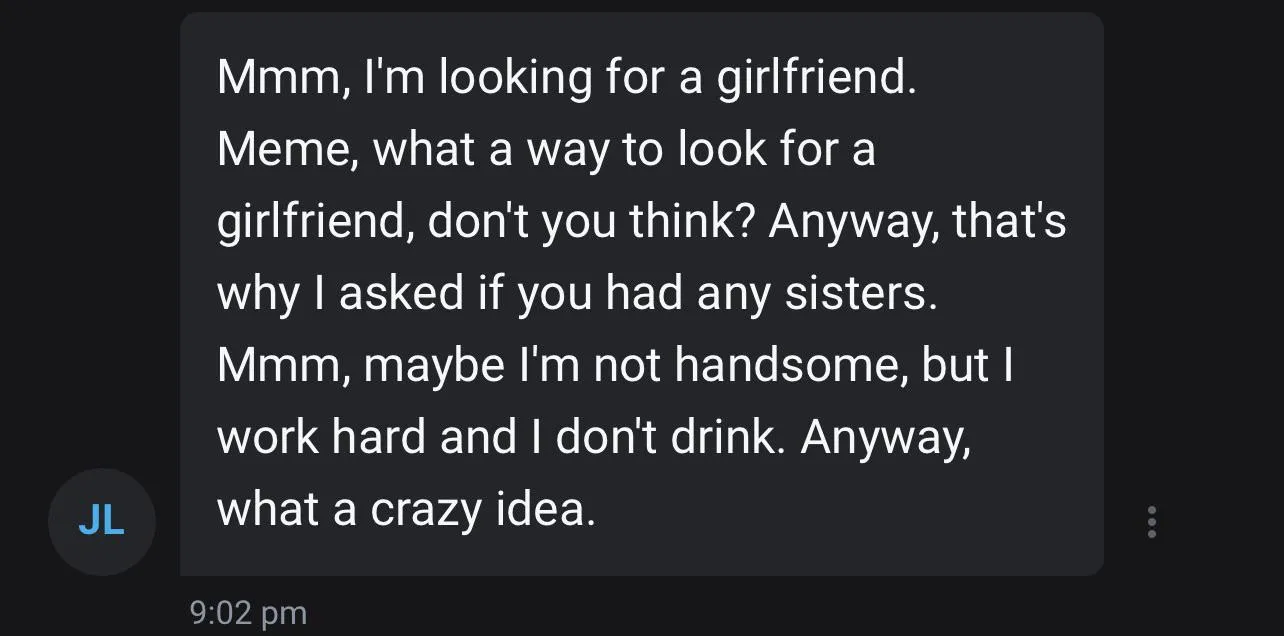Tap the vertical ellipsis beside the message
The width and height of the screenshot is (1284, 636).
pyautogui.click(x=1151, y=521)
